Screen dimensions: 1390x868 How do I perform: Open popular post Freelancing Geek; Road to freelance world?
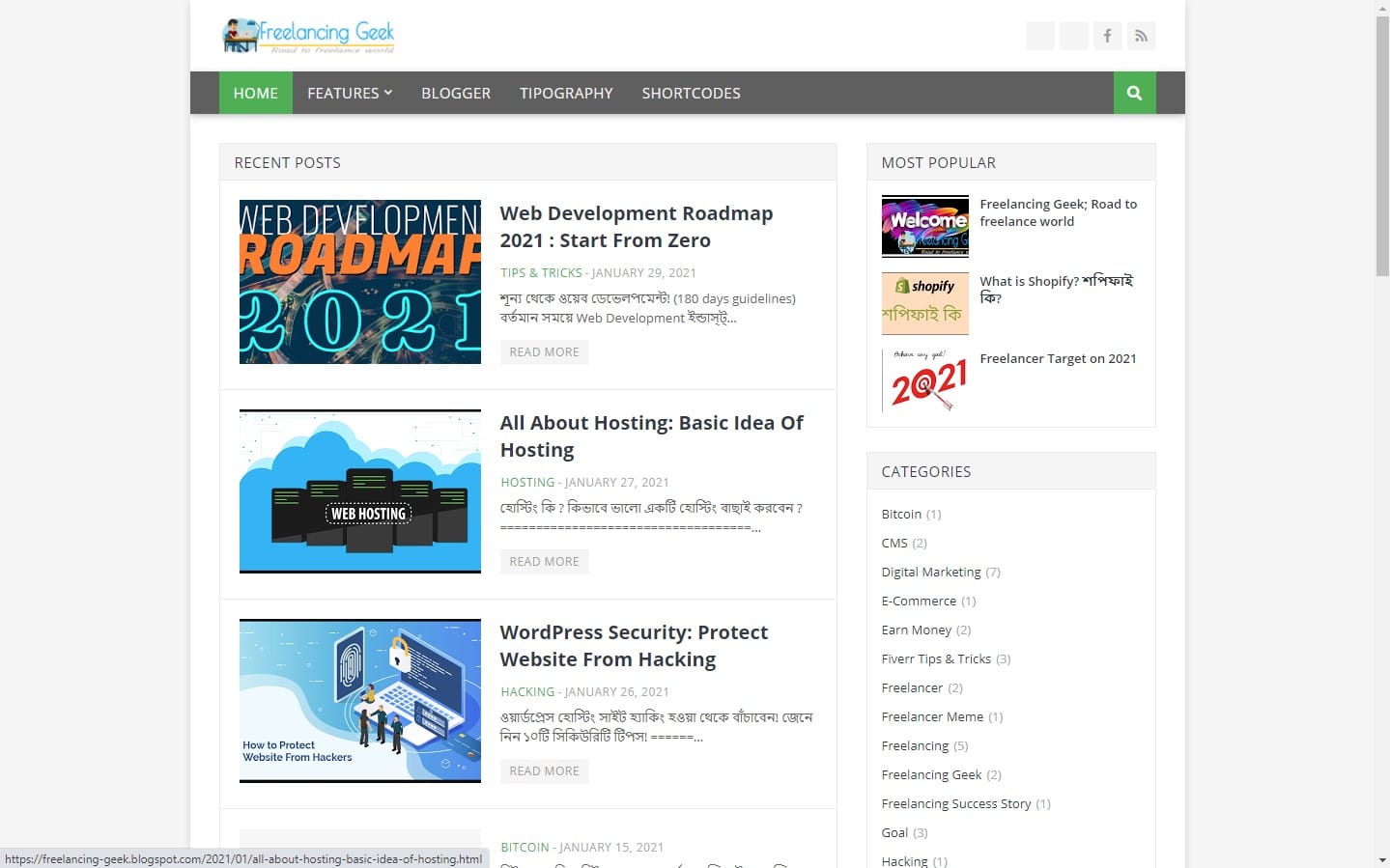(x=1059, y=212)
